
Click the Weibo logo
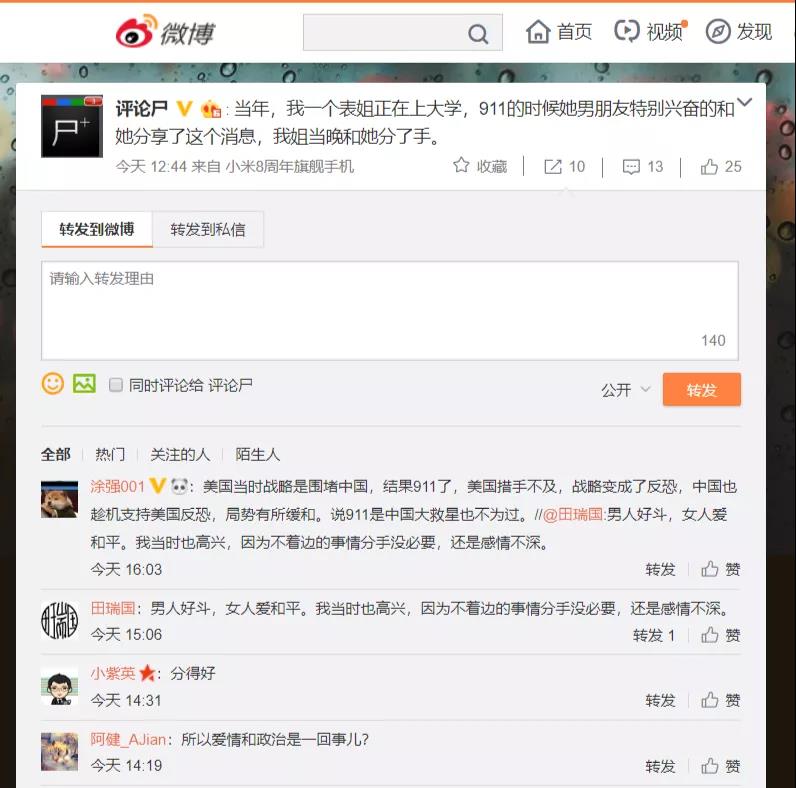coord(165,31)
